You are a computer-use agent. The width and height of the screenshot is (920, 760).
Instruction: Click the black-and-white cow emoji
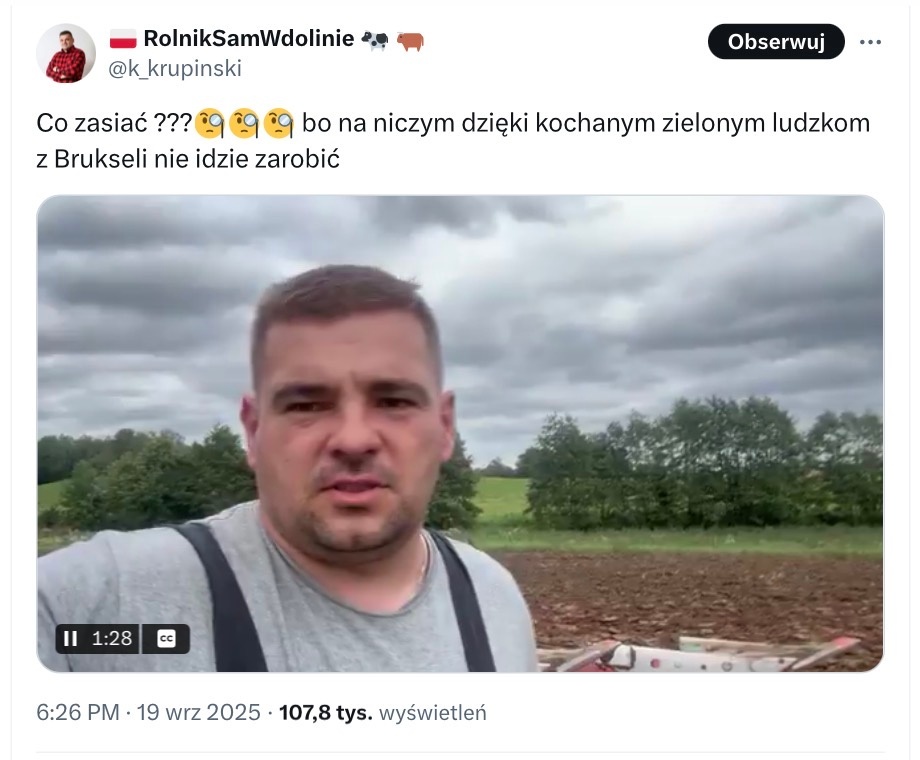[374, 40]
